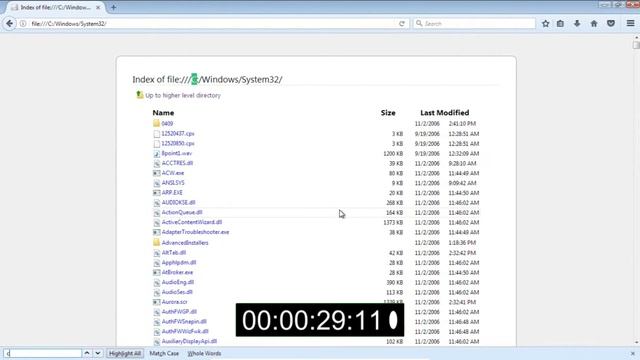Open AuxiliaryDisplayApi.dll link
Image resolution: width=640 pixels, height=360 pixels.
tap(189, 341)
